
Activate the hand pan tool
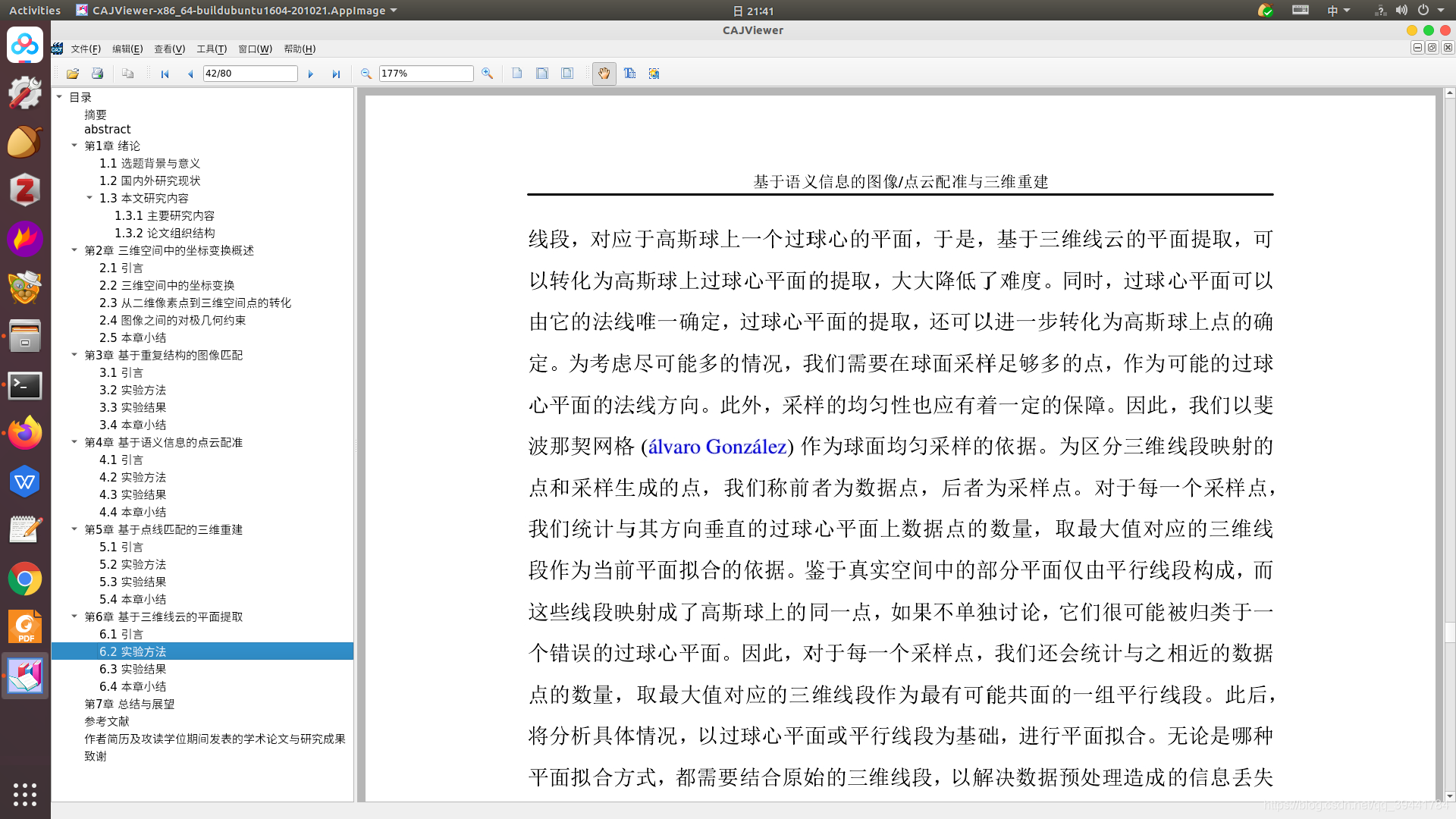[604, 74]
